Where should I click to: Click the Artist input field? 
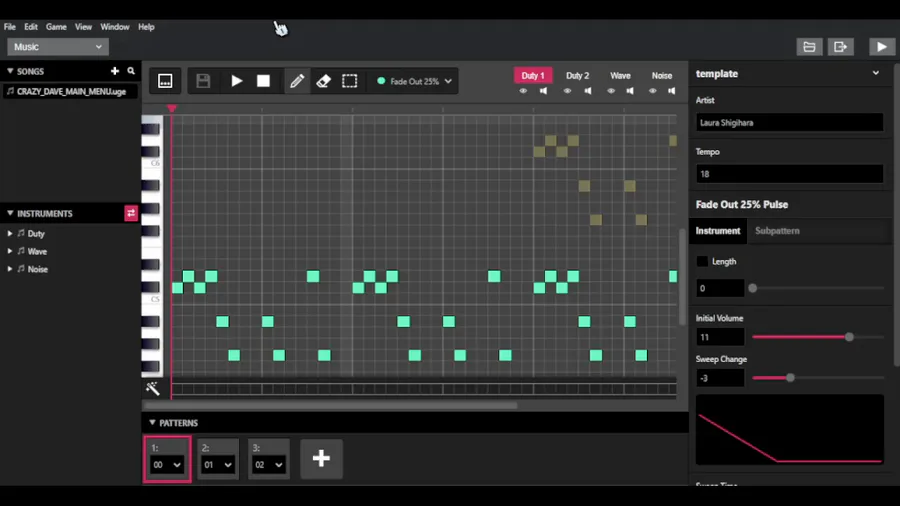click(790, 123)
